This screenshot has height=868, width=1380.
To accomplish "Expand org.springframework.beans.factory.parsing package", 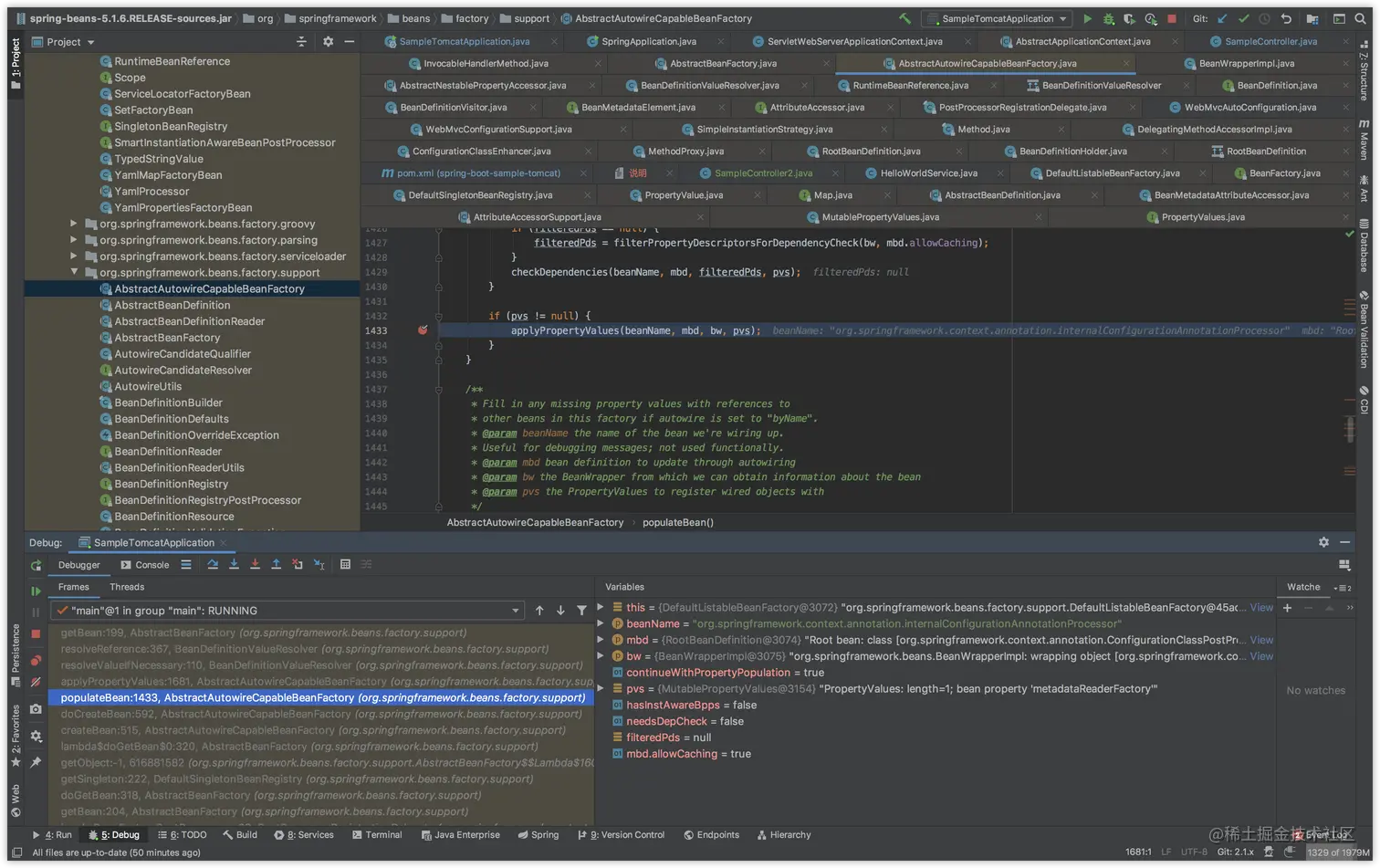I will (74, 240).
